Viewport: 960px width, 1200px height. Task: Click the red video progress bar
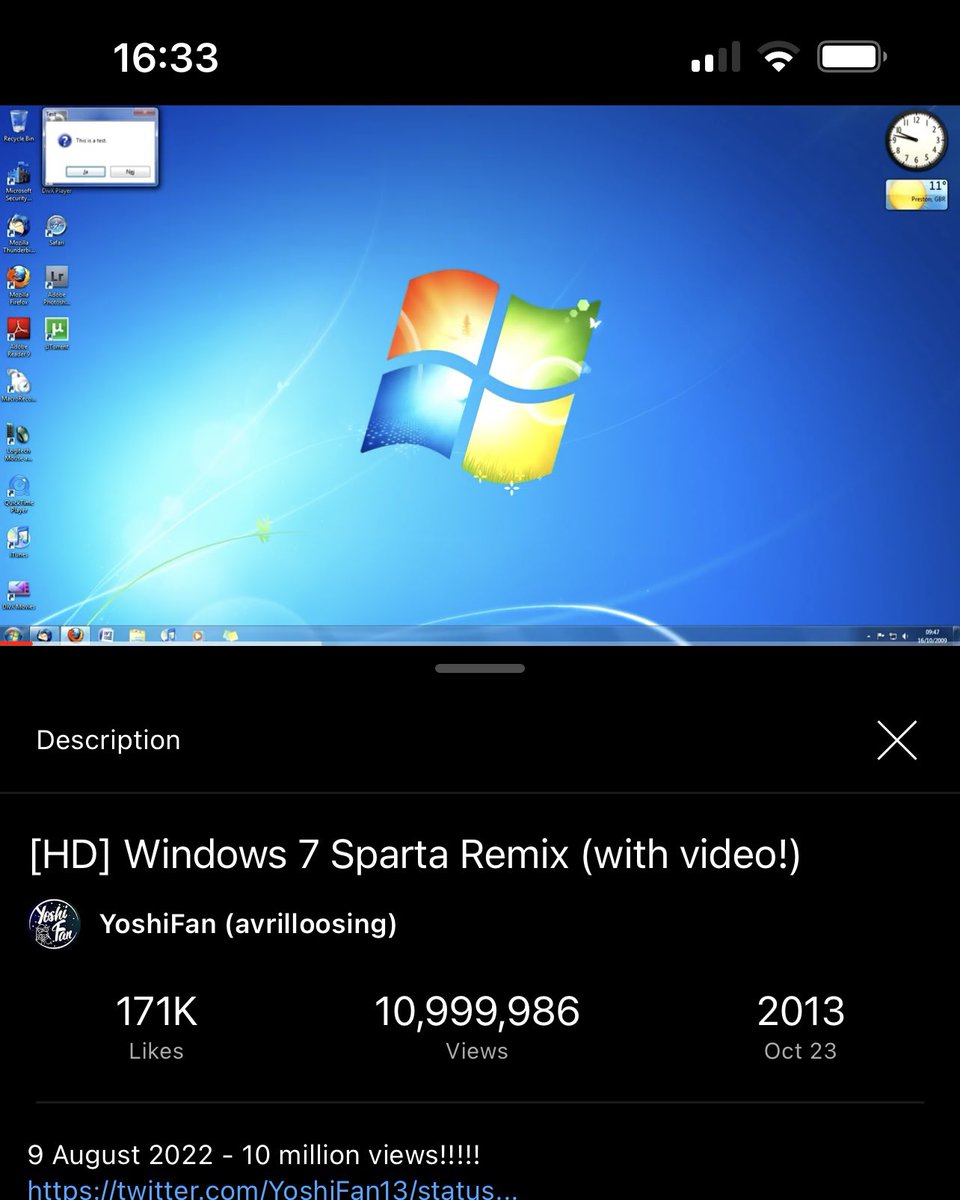[16, 644]
